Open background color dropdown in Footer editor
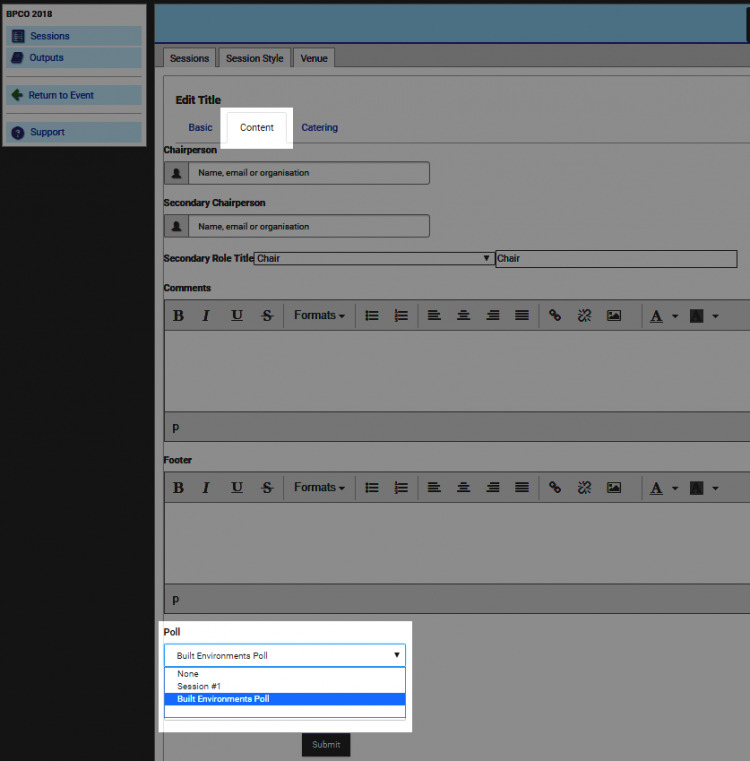This screenshot has width=750, height=761. pos(715,488)
